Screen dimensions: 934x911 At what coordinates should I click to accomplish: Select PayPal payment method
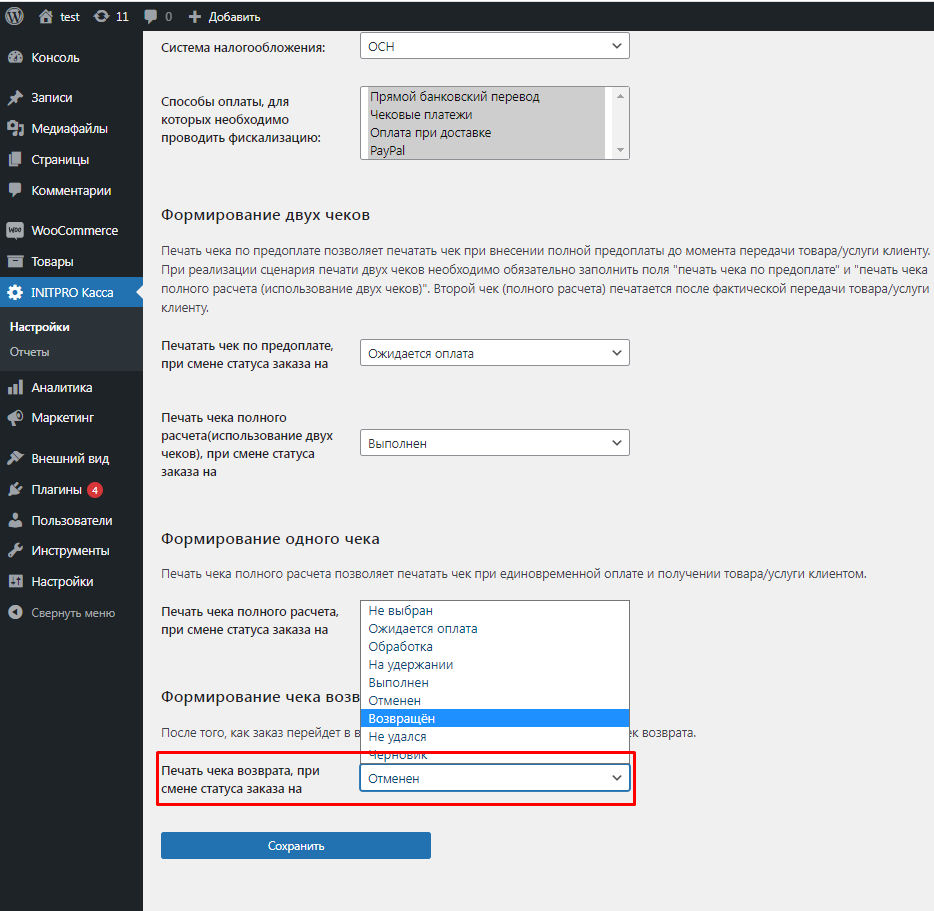[487, 150]
